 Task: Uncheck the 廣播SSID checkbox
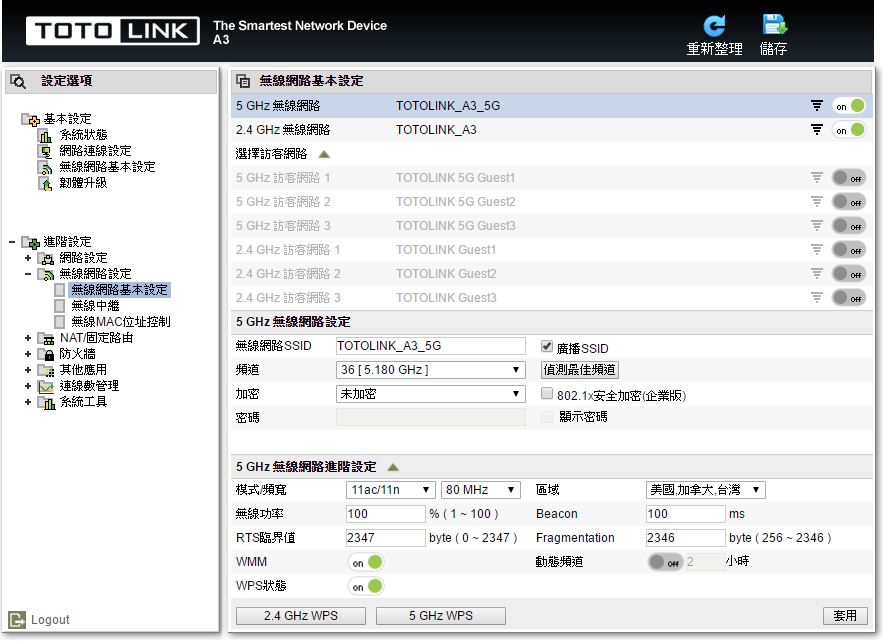(546, 346)
